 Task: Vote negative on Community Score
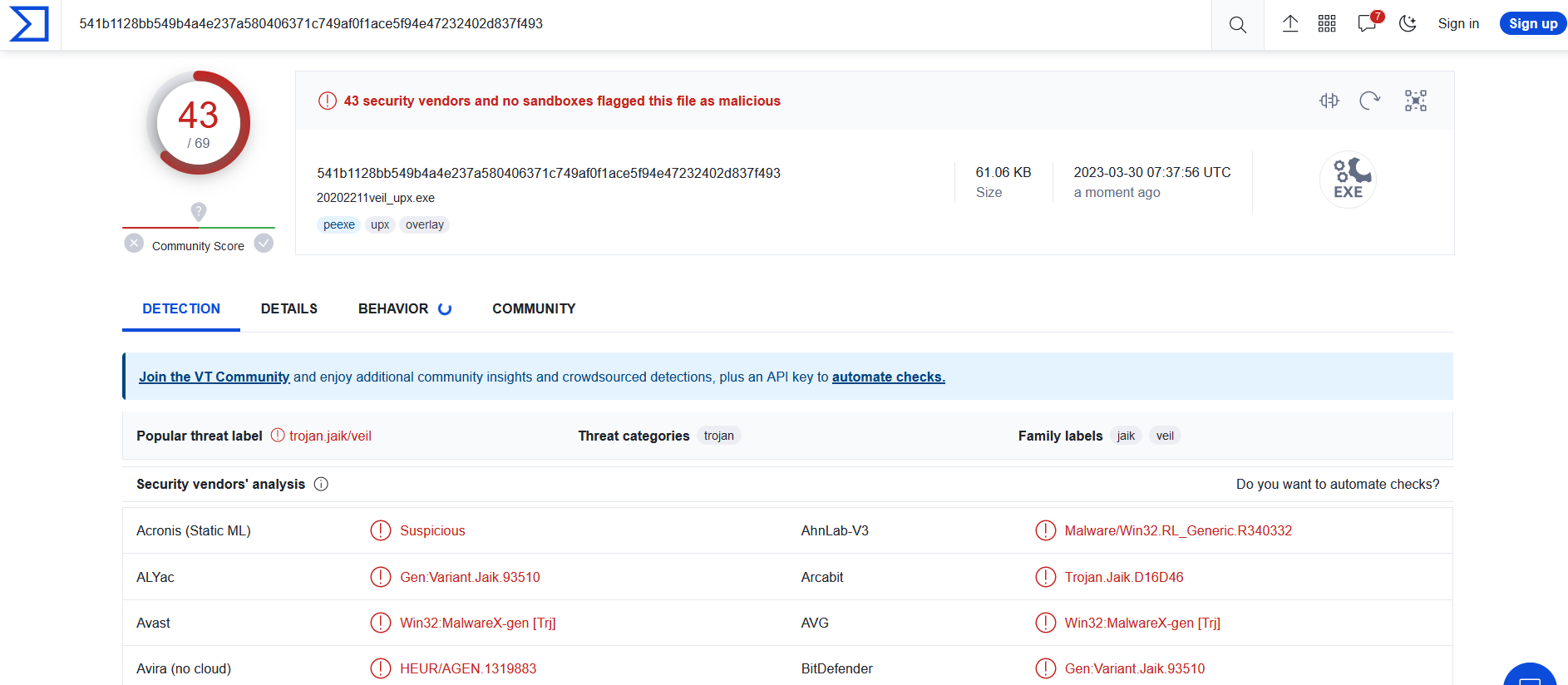tap(134, 243)
